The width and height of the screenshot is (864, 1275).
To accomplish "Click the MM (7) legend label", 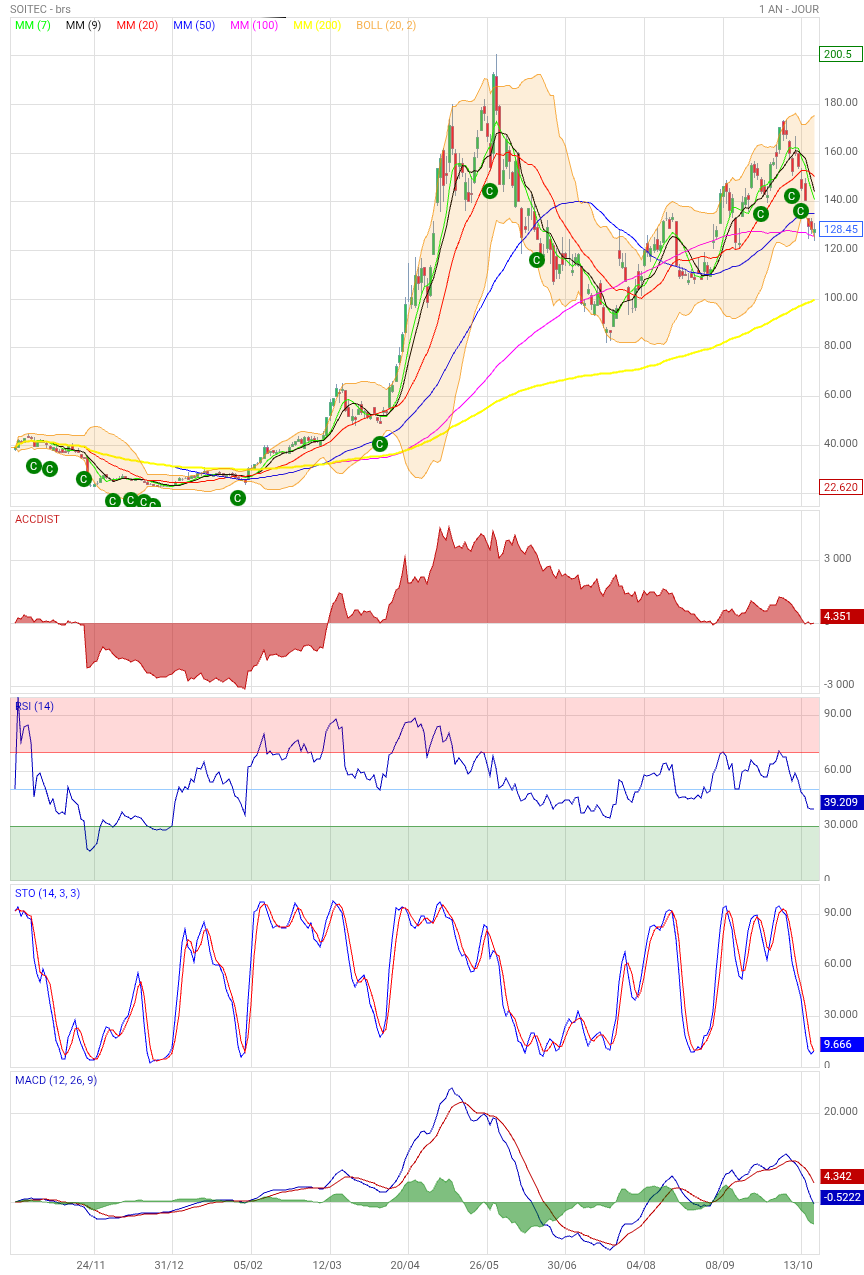I will [33, 25].
